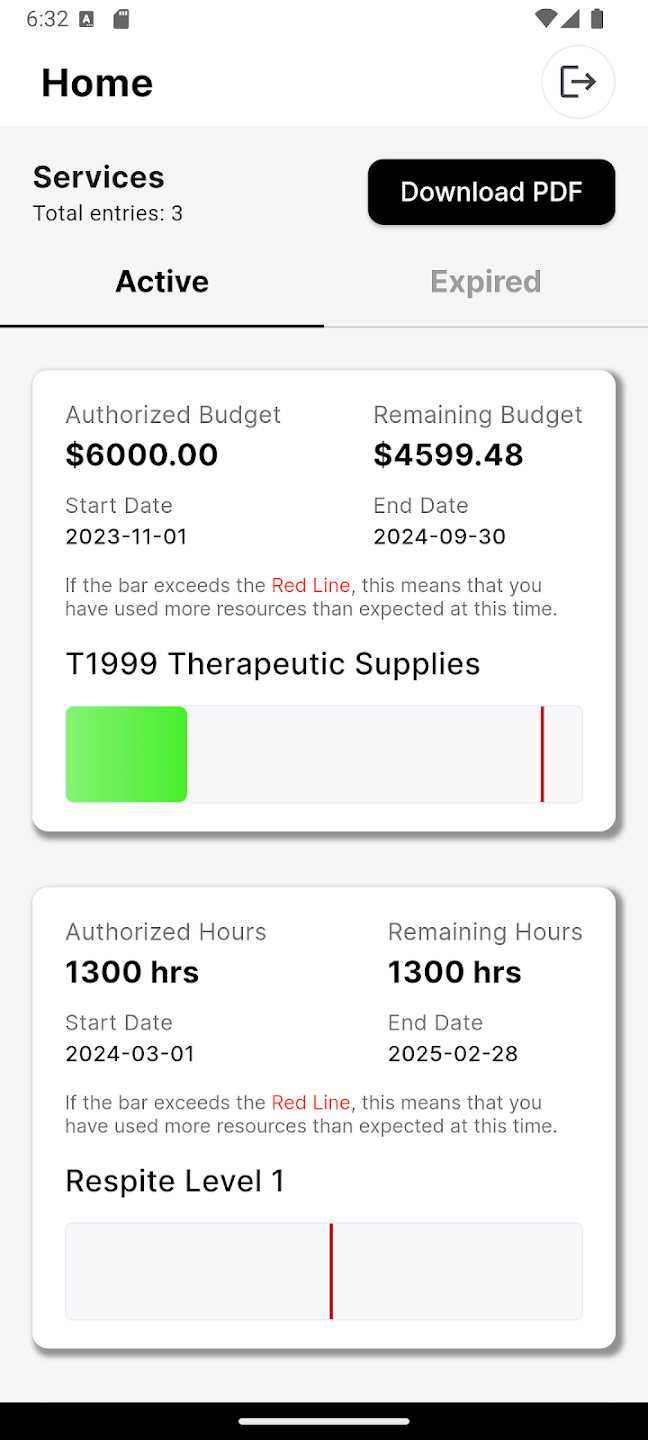This screenshot has height=1440, width=648.
Task: Tap the Wi-Fi status icon
Action: (x=545, y=18)
